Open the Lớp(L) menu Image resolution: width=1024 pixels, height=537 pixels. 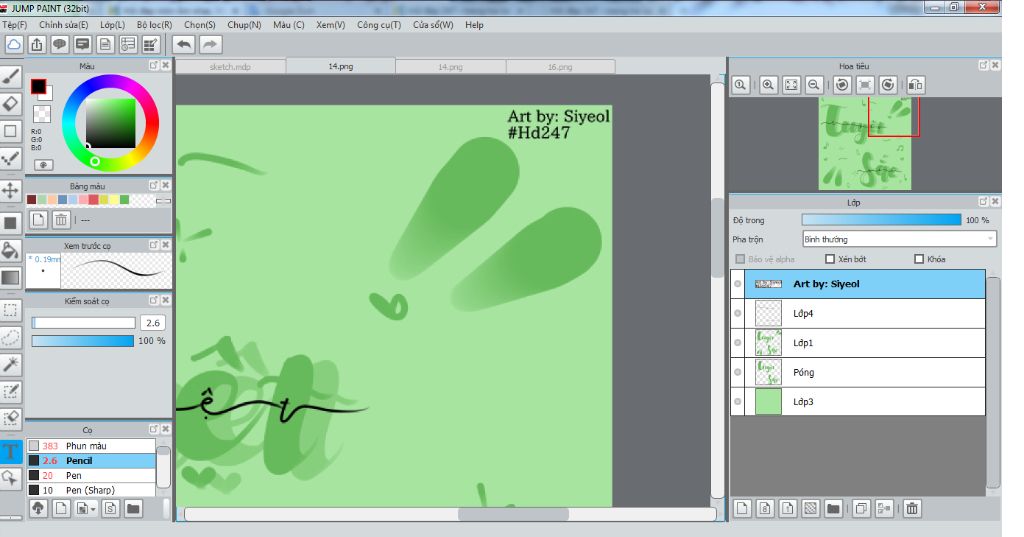(x=112, y=25)
